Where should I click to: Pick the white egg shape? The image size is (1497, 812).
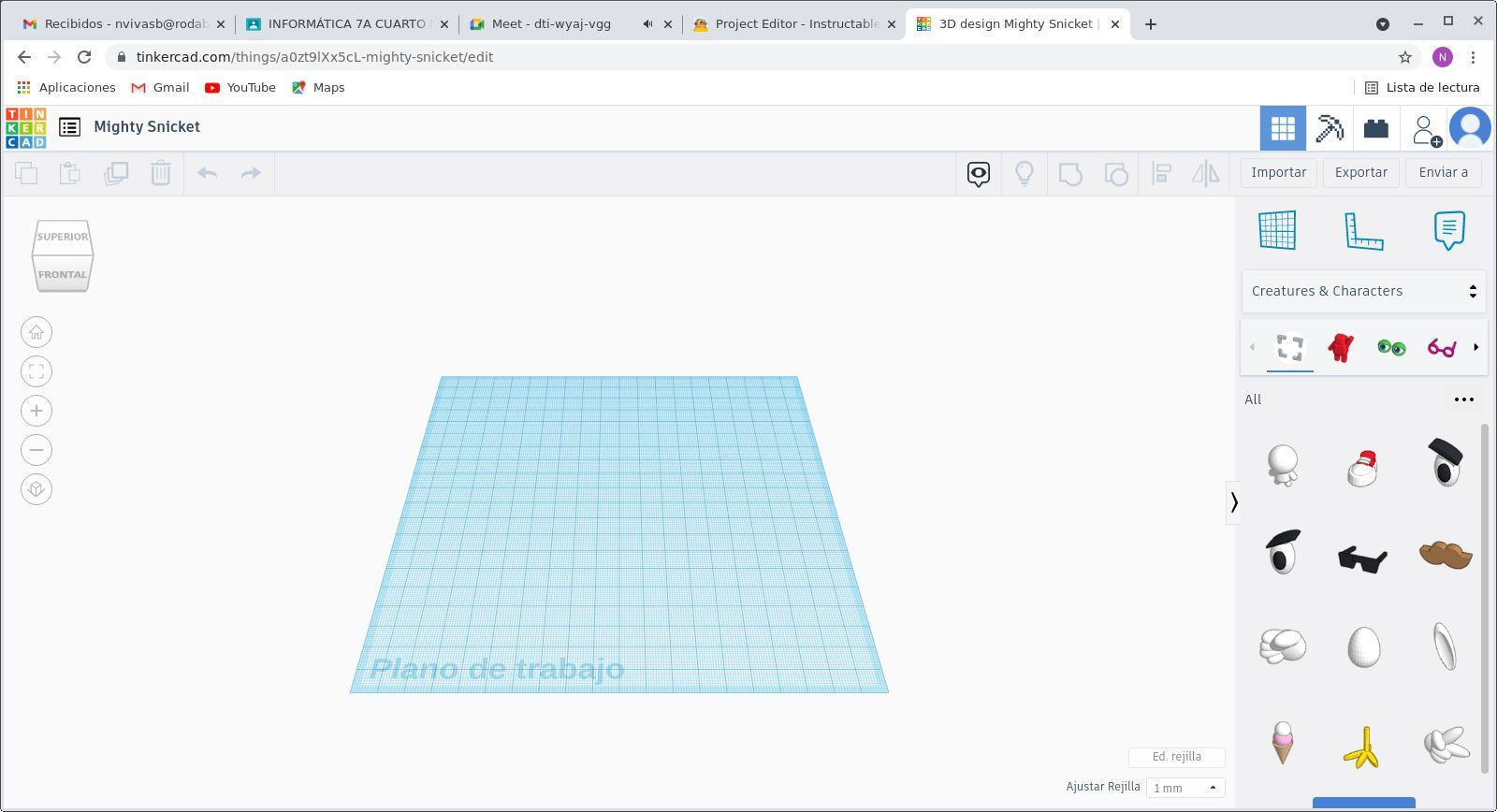coord(1363,646)
